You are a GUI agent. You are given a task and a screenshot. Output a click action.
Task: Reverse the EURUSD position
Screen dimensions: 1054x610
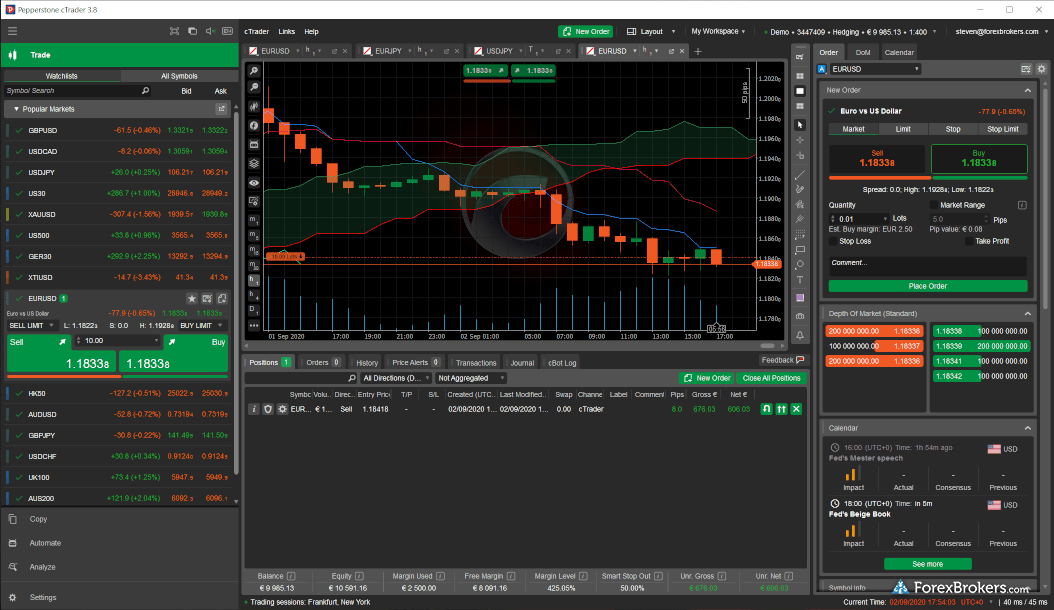coord(766,409)
